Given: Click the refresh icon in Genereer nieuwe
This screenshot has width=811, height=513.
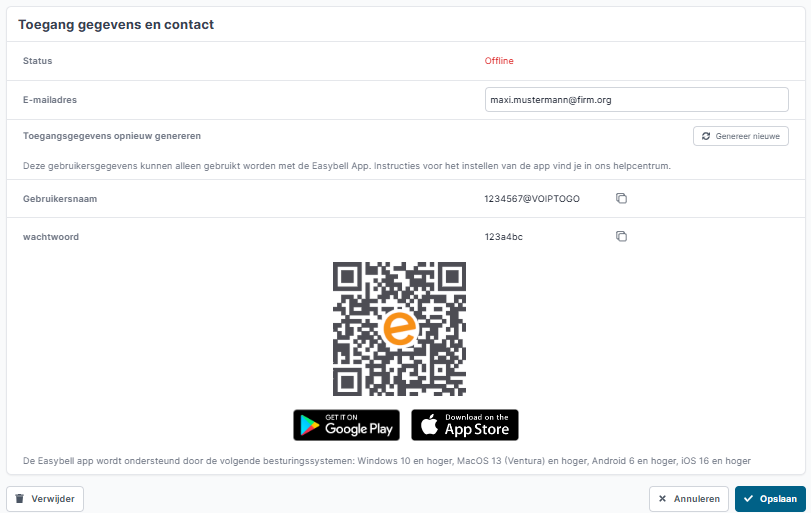Looking at the screenshot, I should click(x=705, y=136).
